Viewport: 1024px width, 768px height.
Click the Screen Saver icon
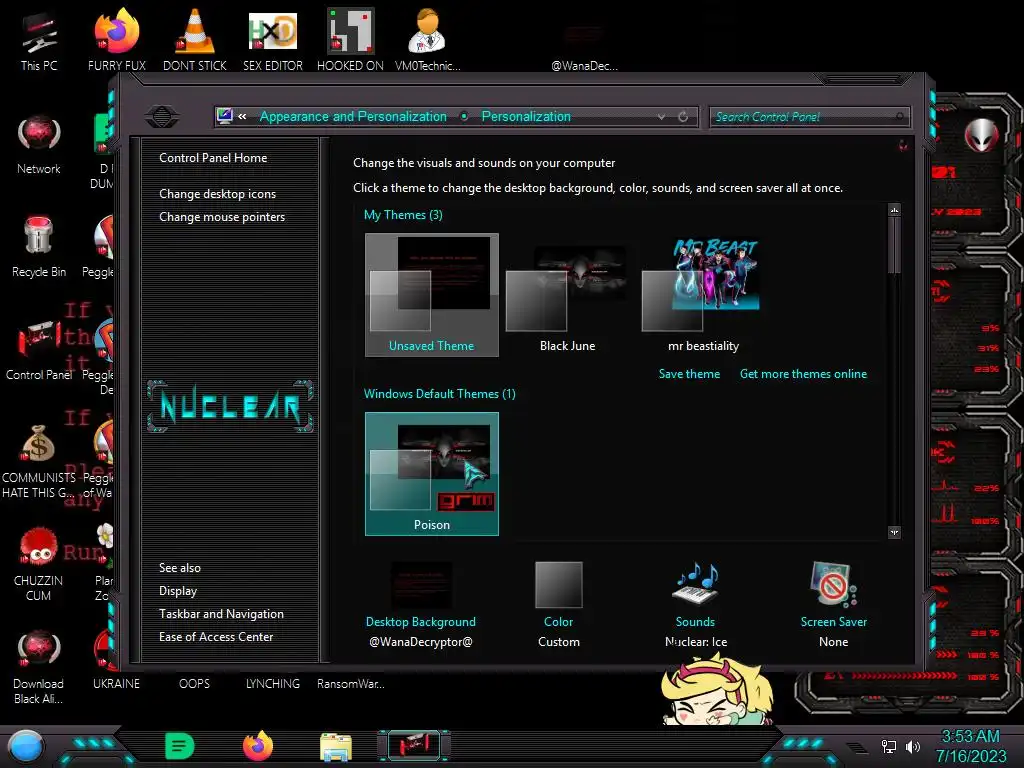[833, 584]
